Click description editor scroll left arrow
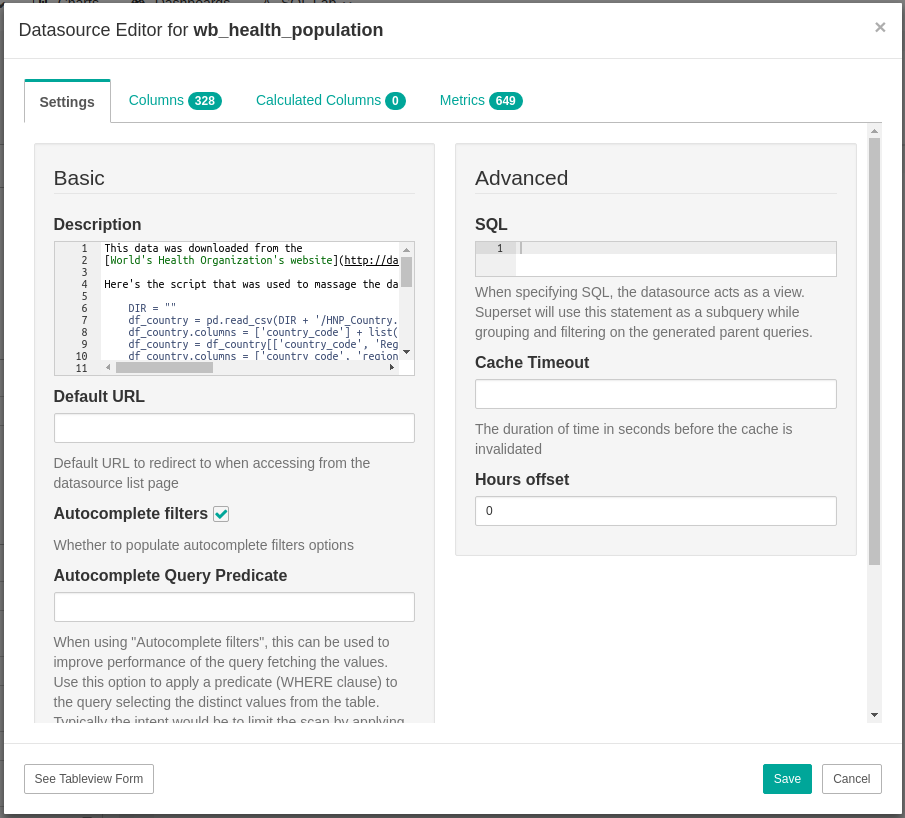Image resolution: width=905 pixels, height=818 pixels. [x=108, y=367]
